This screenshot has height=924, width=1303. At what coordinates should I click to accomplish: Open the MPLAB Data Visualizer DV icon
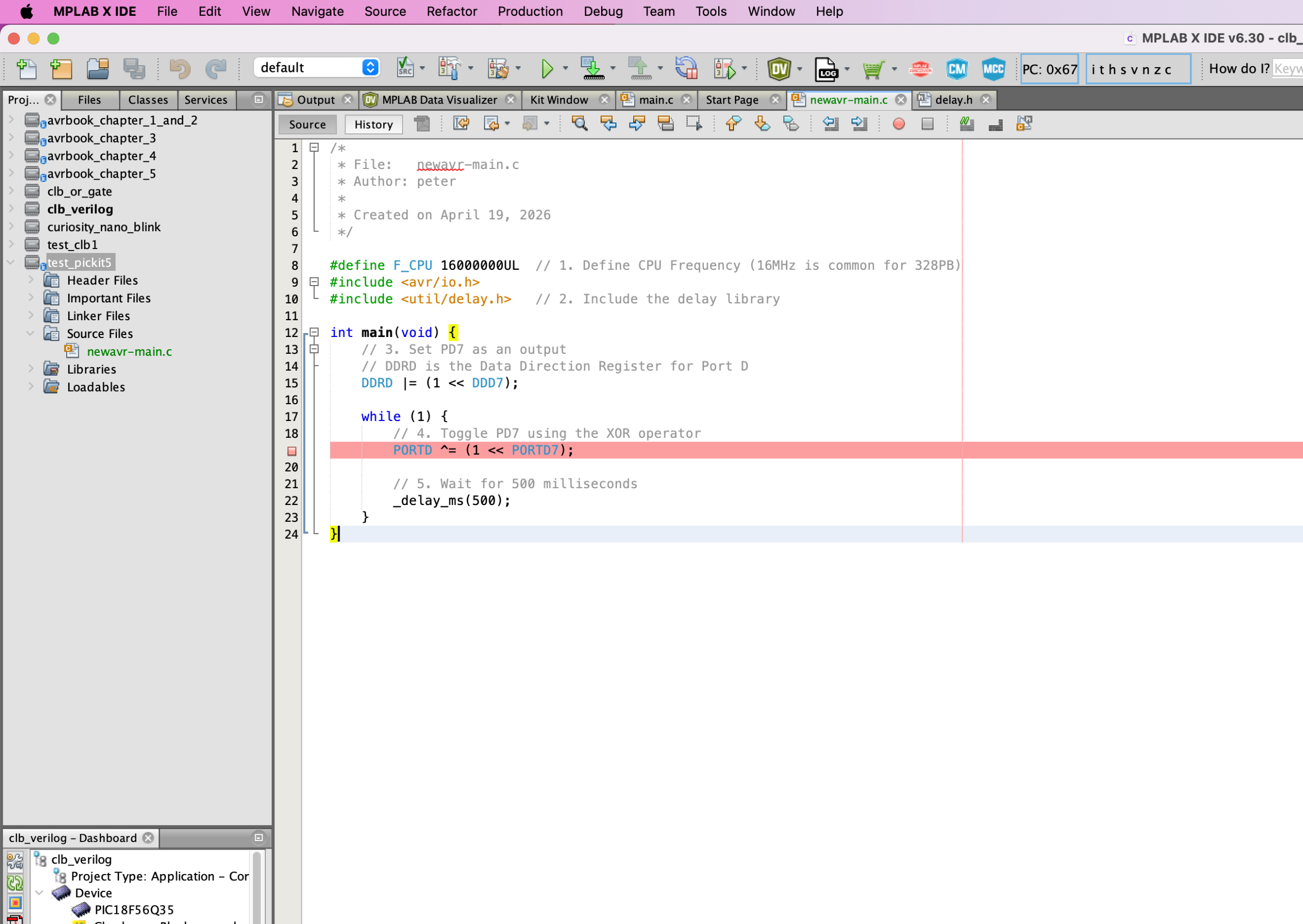pos(779,69)
